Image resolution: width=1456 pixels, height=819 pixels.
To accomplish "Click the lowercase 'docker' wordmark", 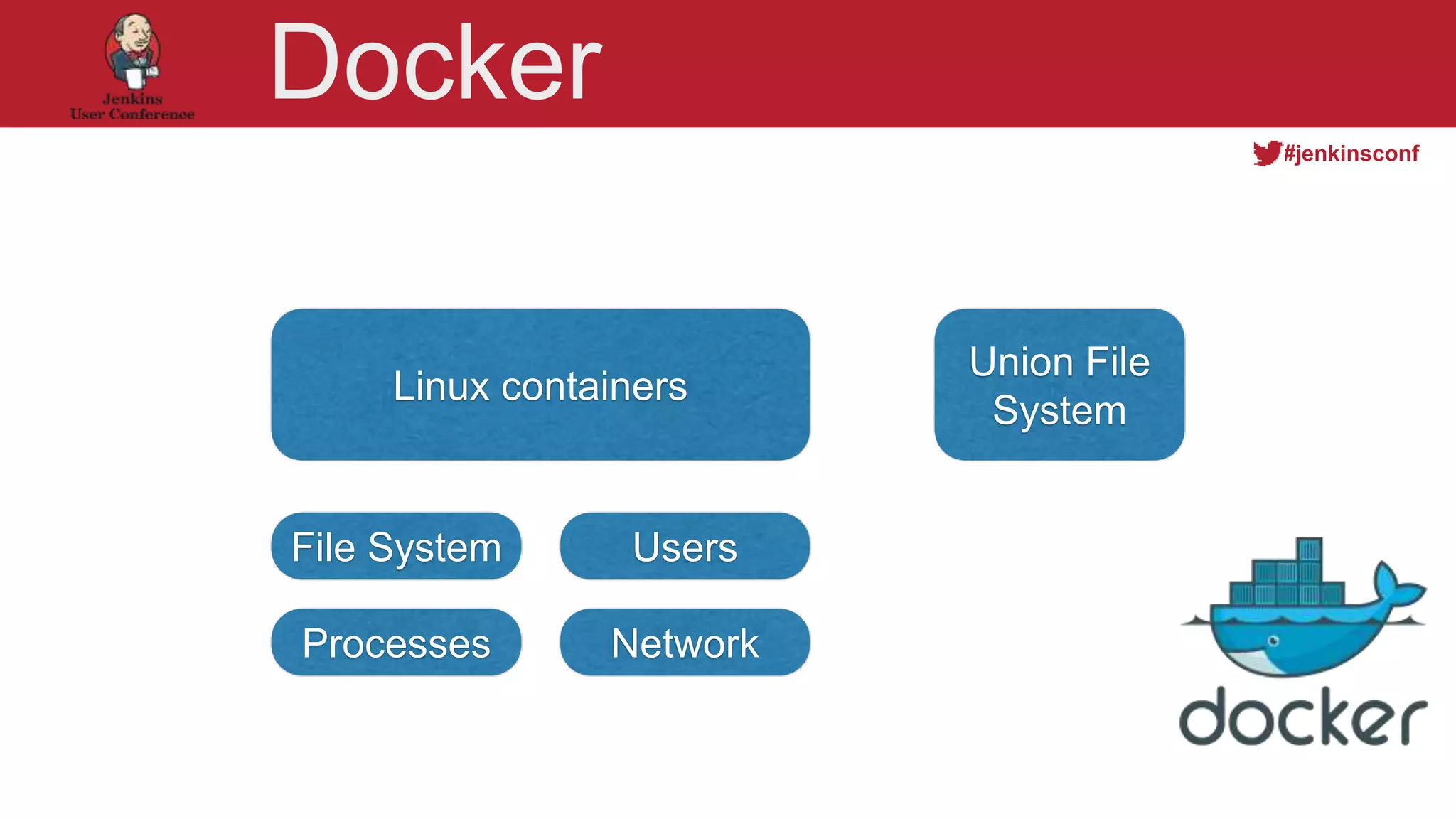I will pos(1302,717).
